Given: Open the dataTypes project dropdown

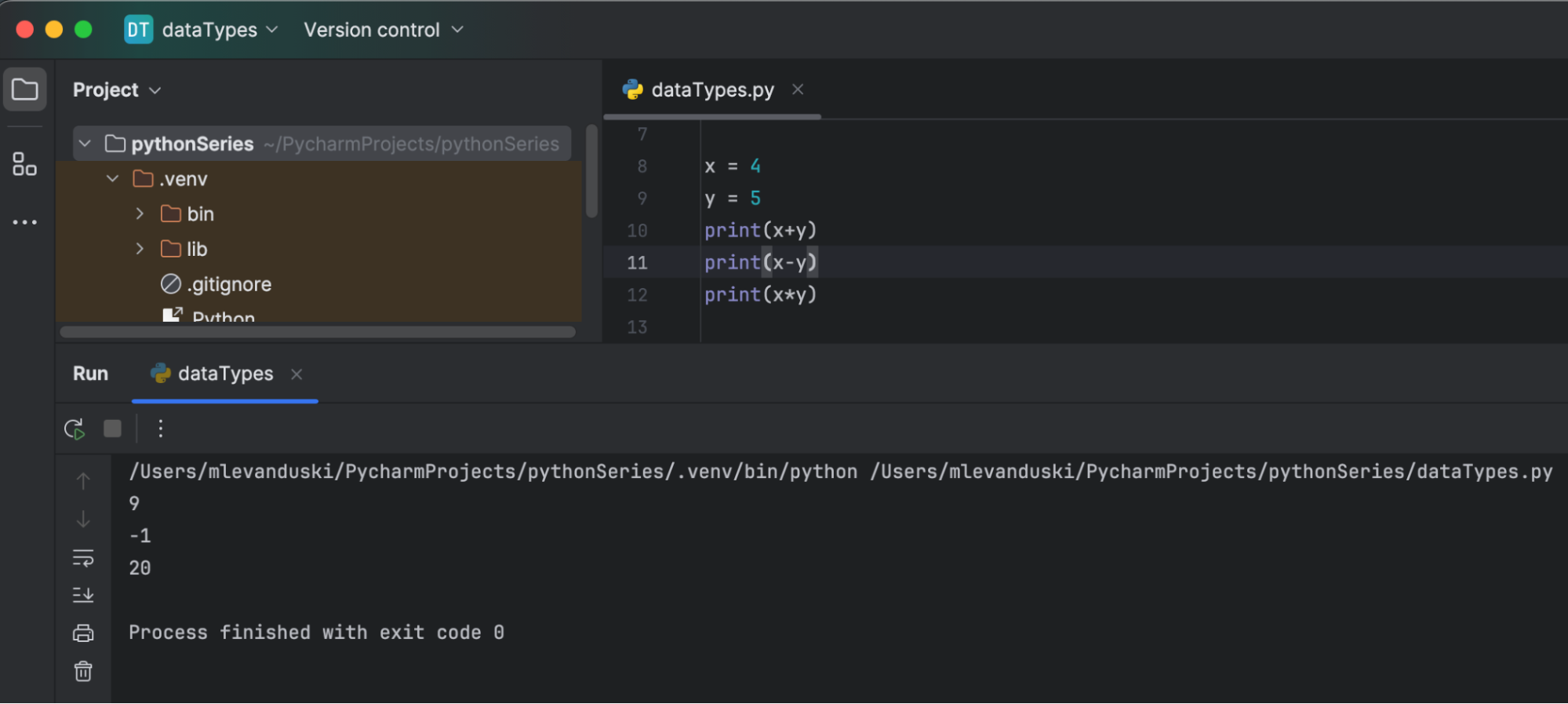Looking at the screenshot, I should pyautogui.click(x=220, y=30).
